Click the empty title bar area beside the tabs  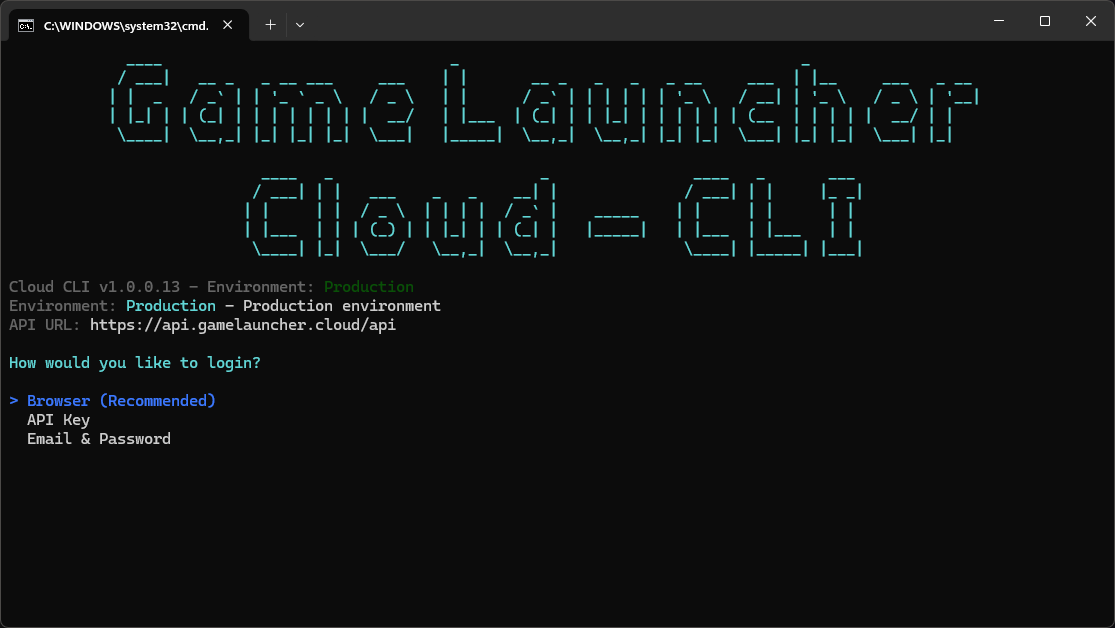(x=640, y=21)
